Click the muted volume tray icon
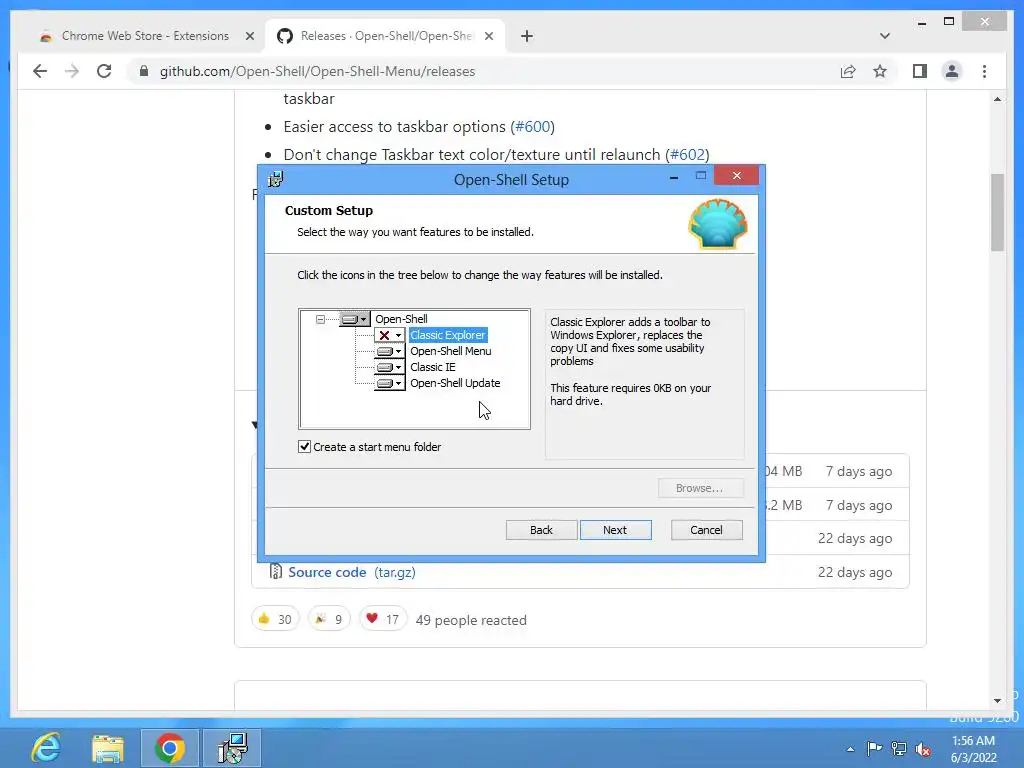Screen dimensions: 1024x768 click(923, 749)
